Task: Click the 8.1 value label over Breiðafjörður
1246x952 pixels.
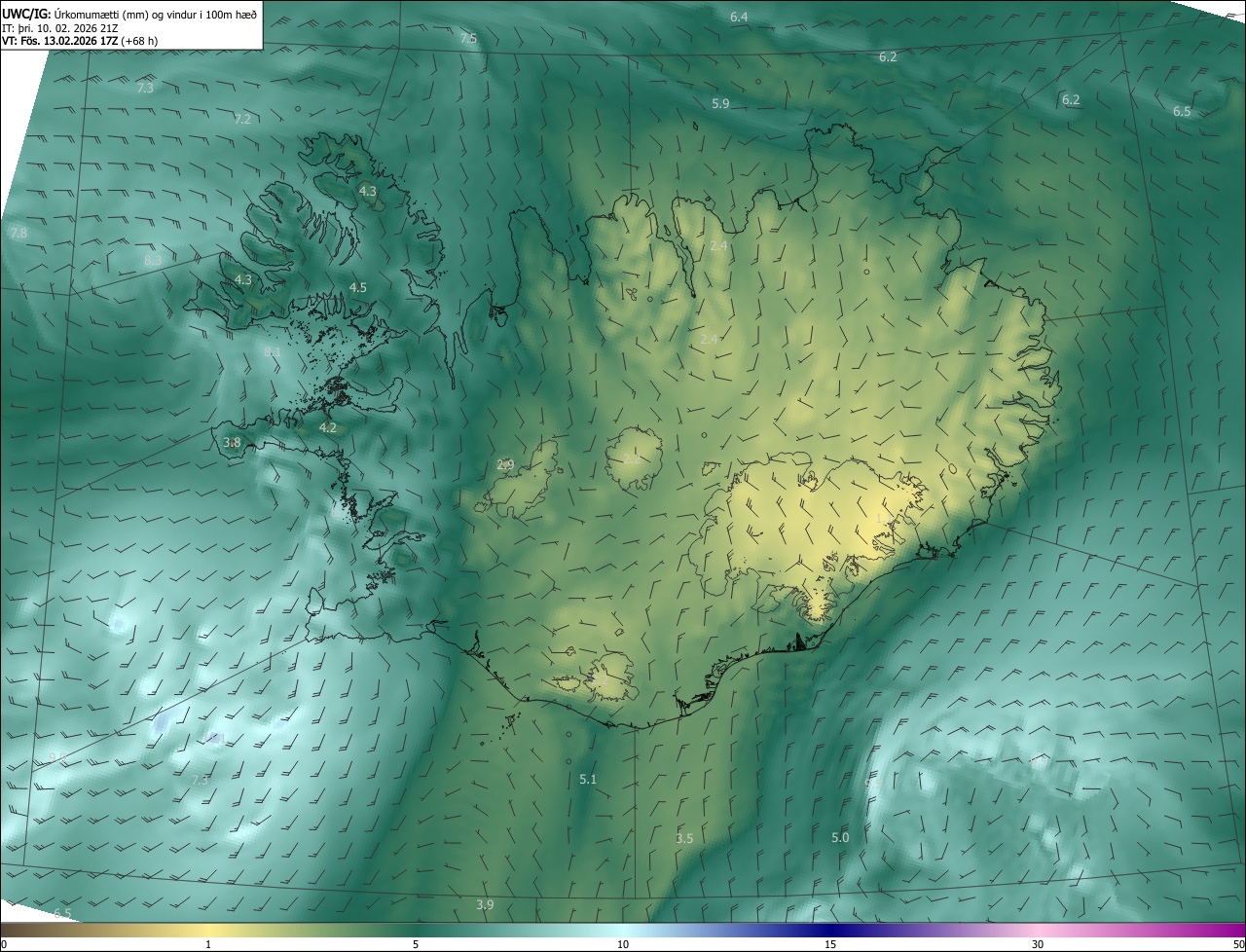Action: tap(273, 351)
